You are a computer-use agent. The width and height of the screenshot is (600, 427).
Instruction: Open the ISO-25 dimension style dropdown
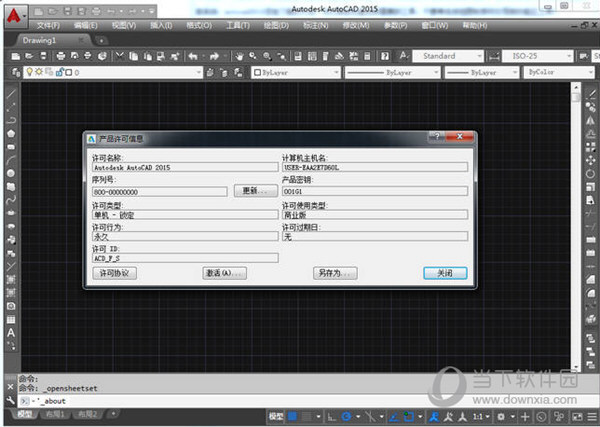(569, 56)
